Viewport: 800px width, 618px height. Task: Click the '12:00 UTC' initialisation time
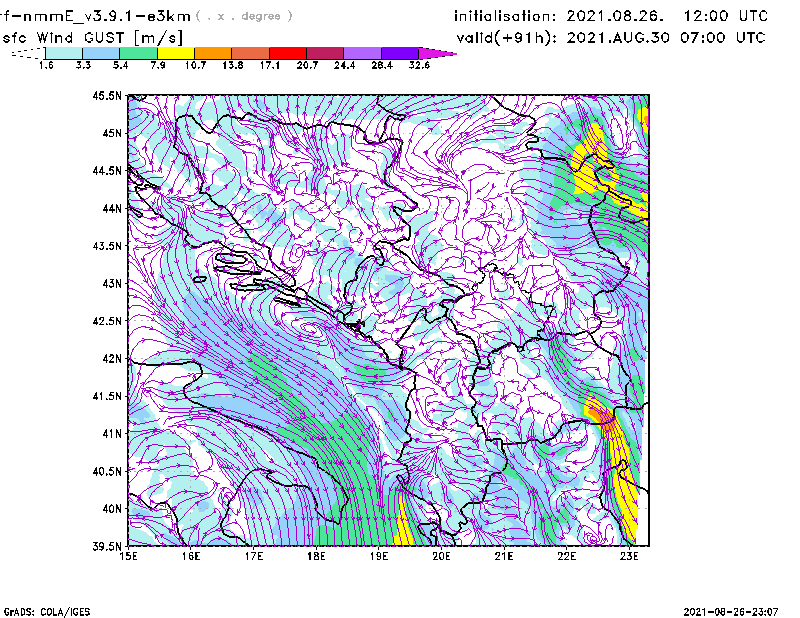click(x=726, y=16)
